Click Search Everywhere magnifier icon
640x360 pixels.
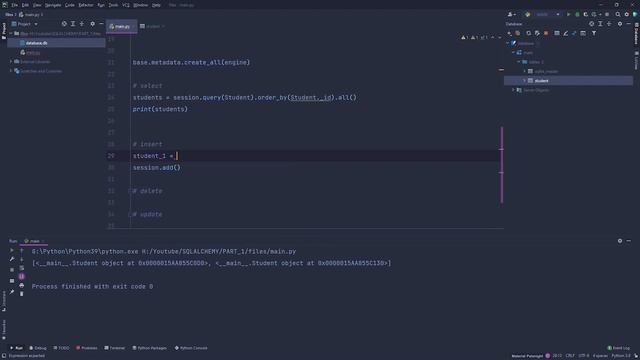(618, 14)
